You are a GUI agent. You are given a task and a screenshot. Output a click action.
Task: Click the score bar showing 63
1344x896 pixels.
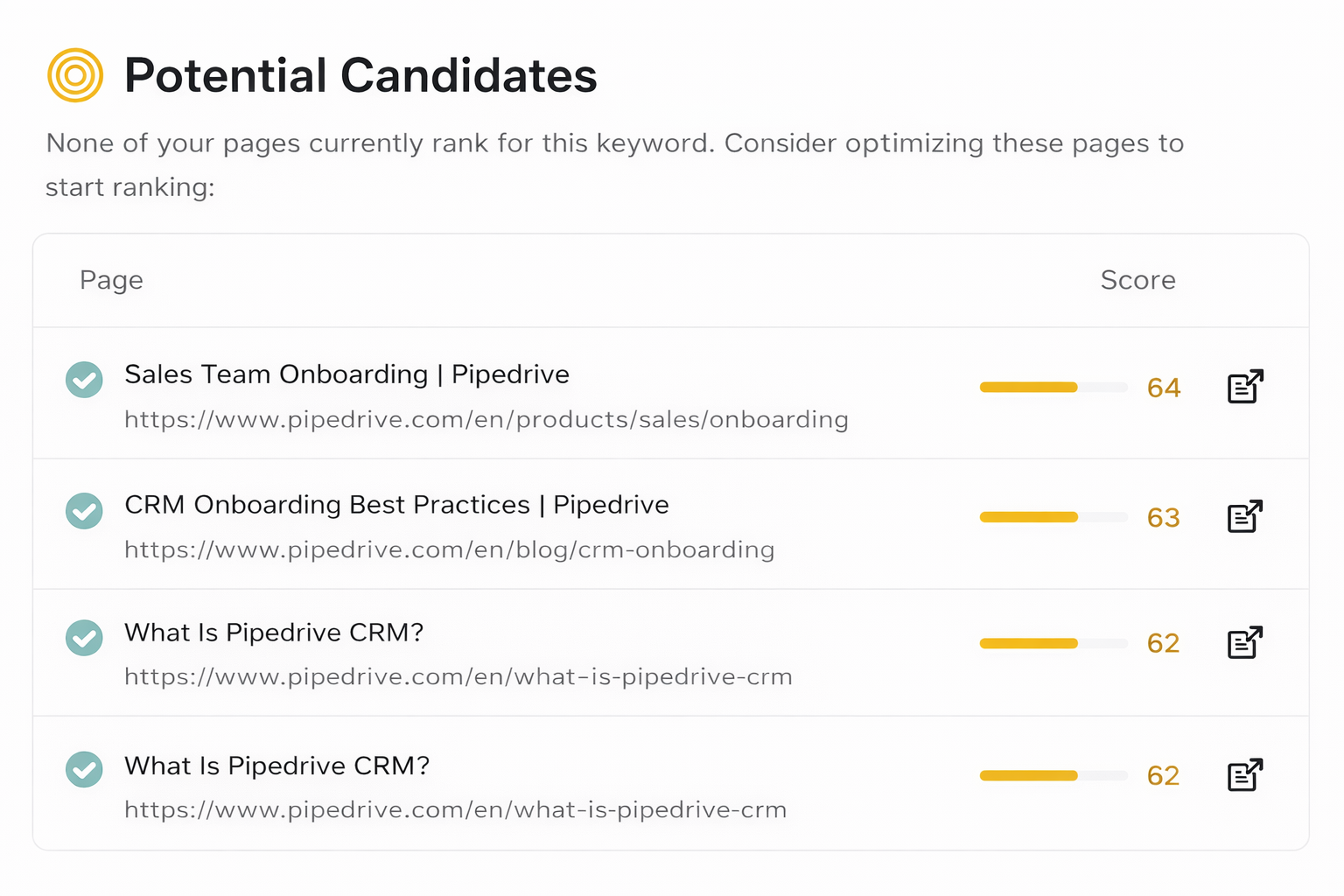point(1053,518)
